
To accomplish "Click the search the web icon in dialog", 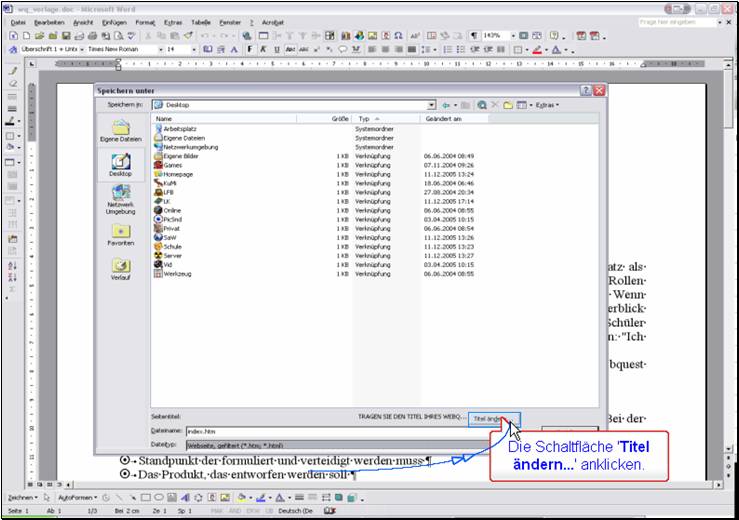I will point(481,104).
